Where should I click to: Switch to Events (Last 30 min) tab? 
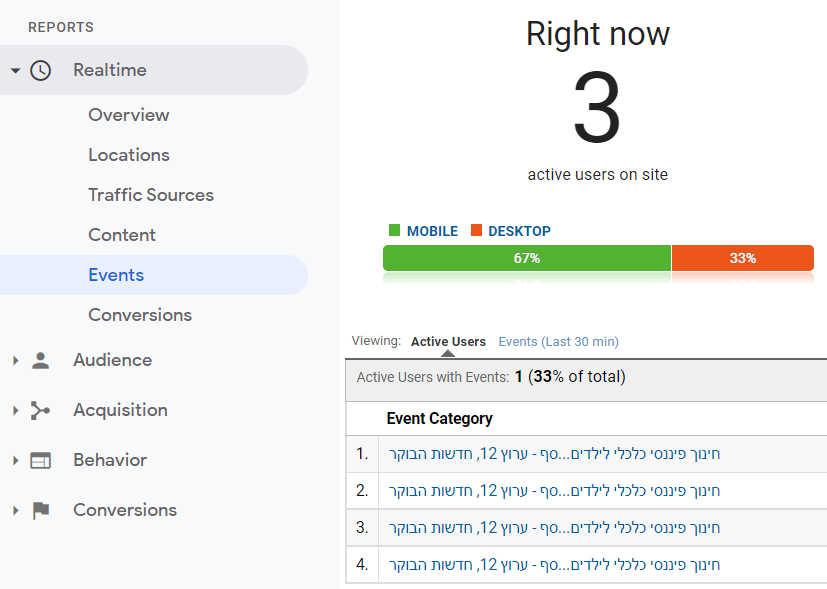[559, 342]
